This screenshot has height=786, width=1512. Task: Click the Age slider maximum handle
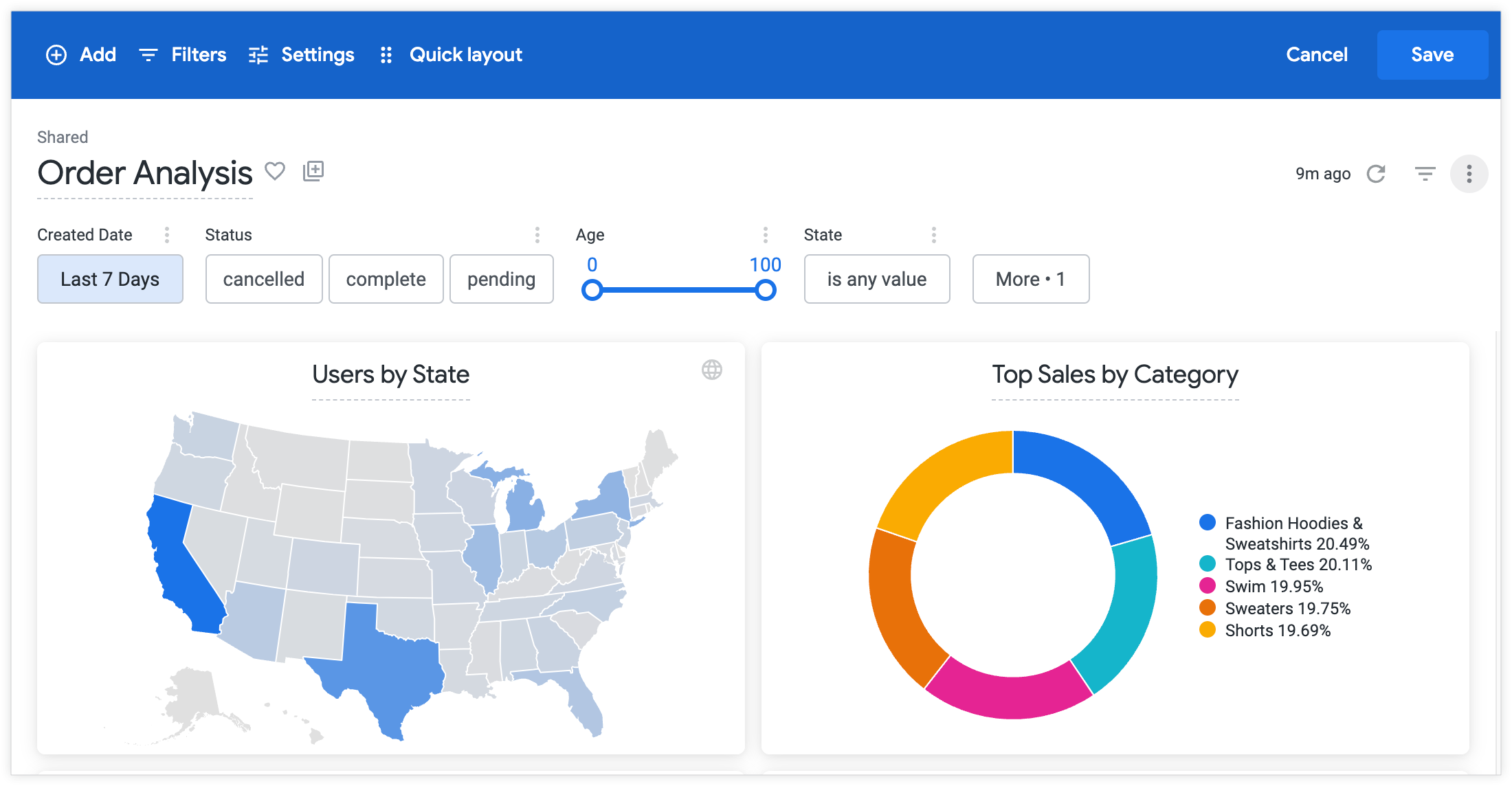(765, 291)
